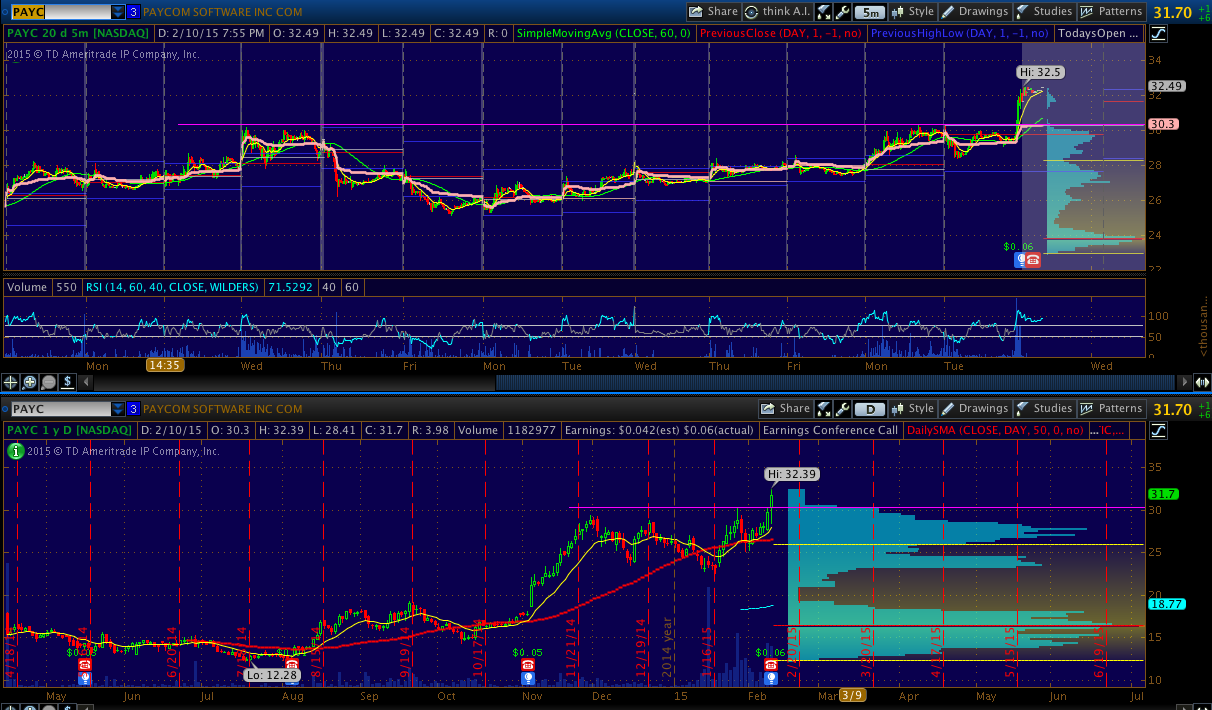Click the PAYC symbol field in the lower chart
Screen dimensions: 1212x710
point(60,409)
